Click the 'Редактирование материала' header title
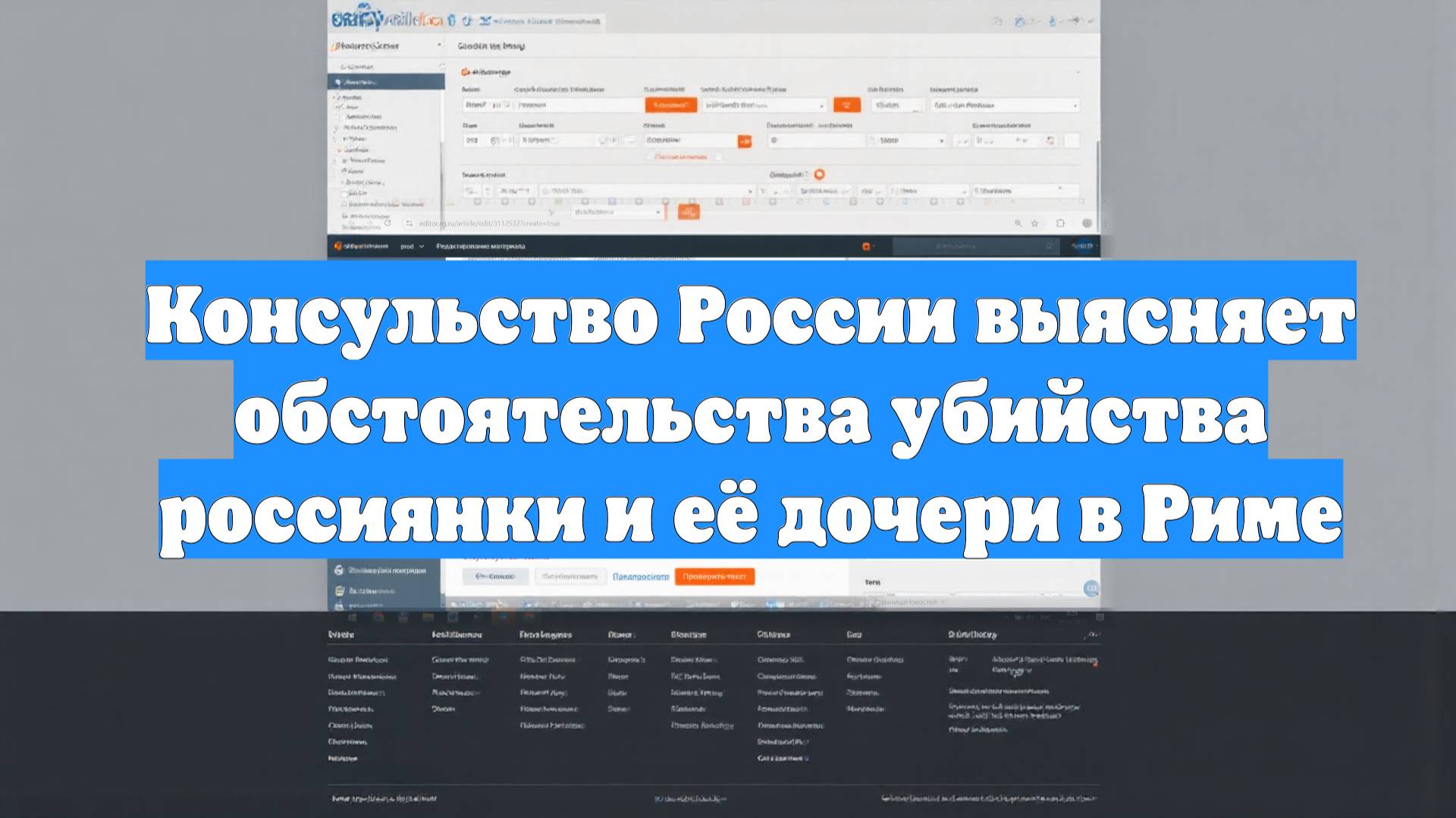1456x818 pixels. click(480, 246)
